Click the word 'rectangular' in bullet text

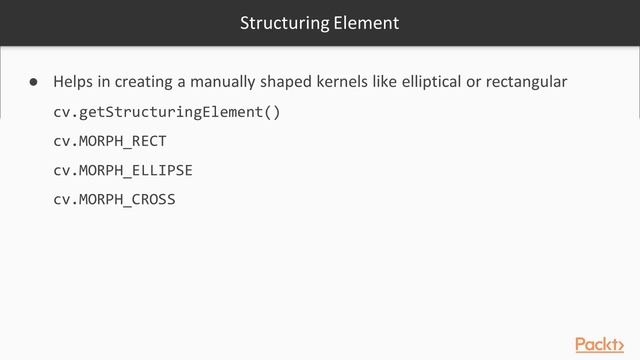[527, 82]
